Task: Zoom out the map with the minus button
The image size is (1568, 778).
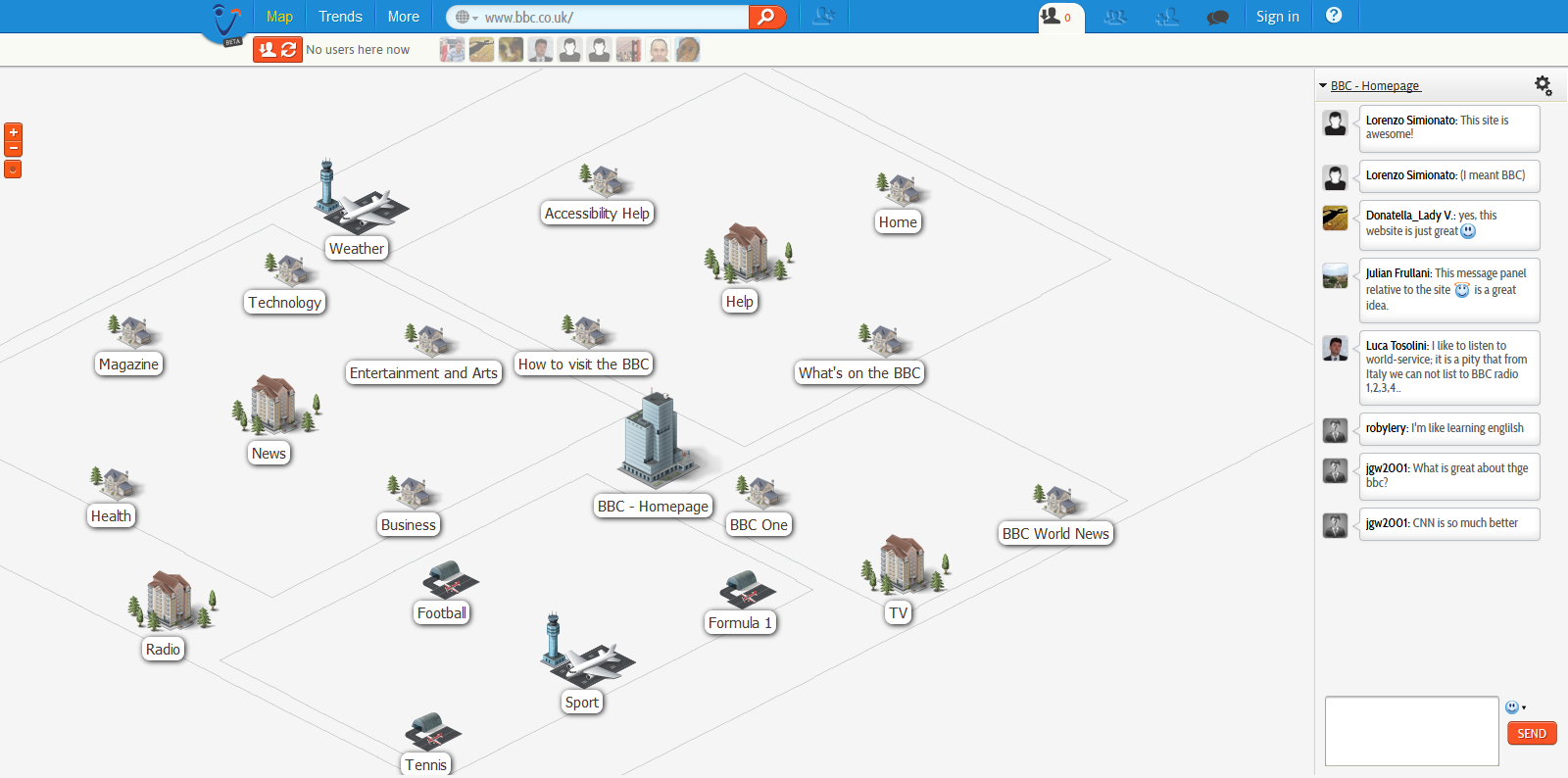Action: tap(13, 149)
